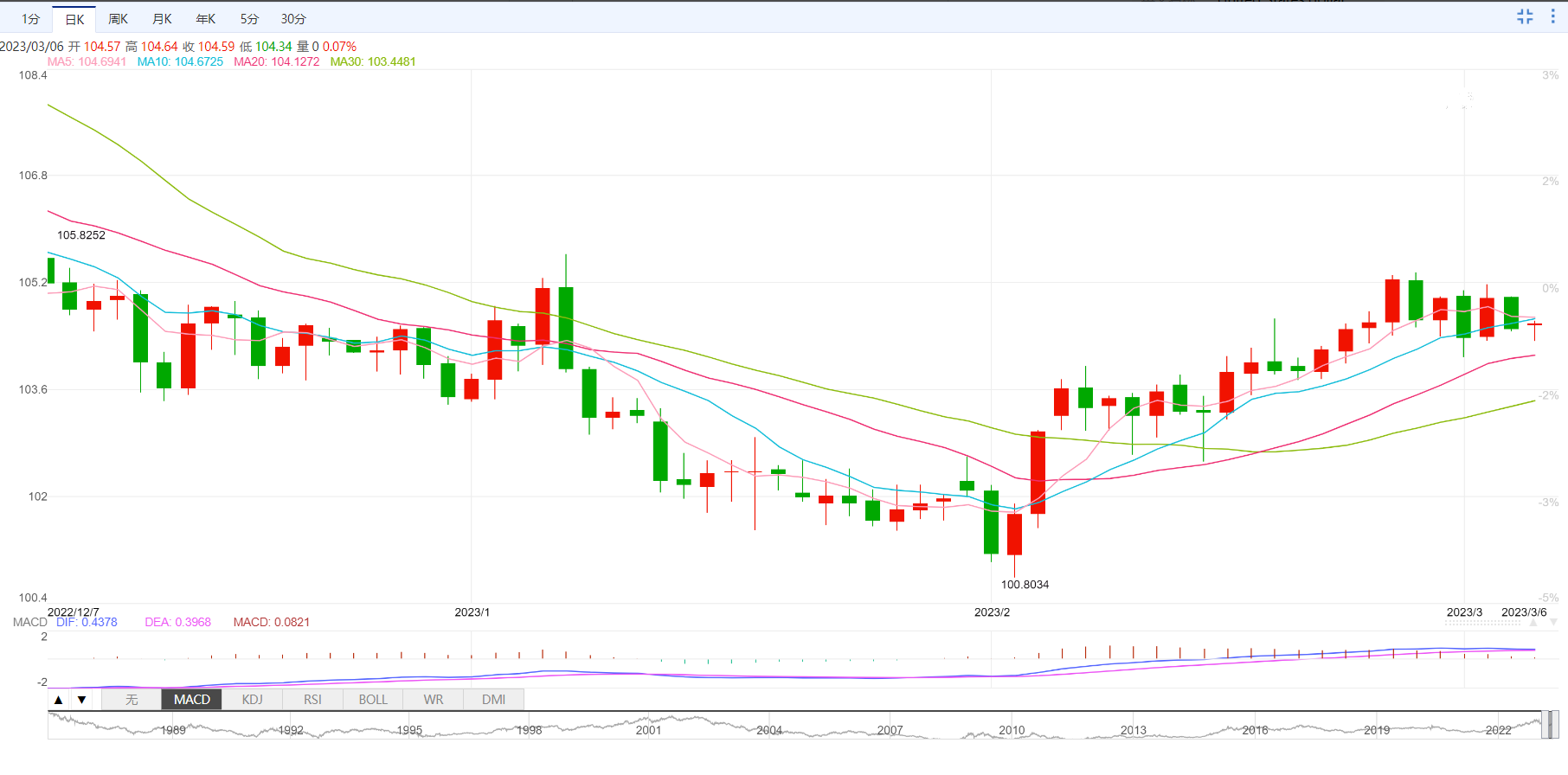Screen dimensions: 1568x775
Task: Click the exit fullscreen icon
Action: click(x=1525, y=16)
